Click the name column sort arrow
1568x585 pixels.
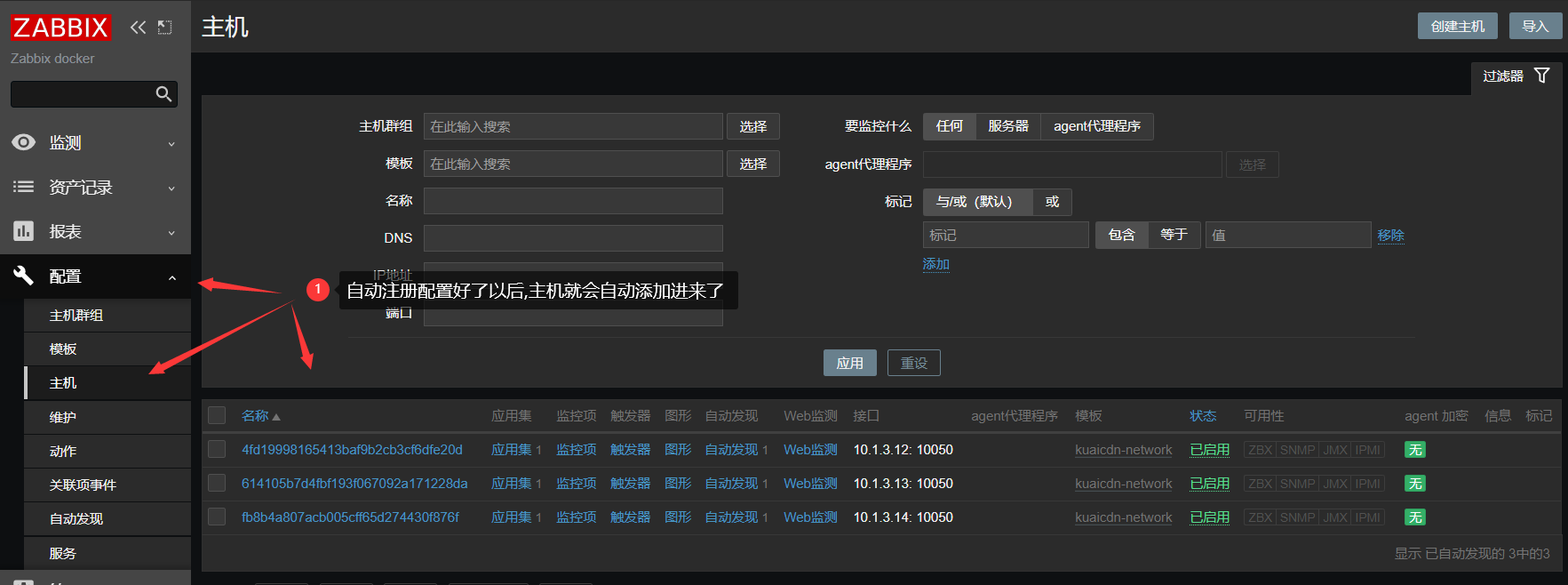click(276, 417)
